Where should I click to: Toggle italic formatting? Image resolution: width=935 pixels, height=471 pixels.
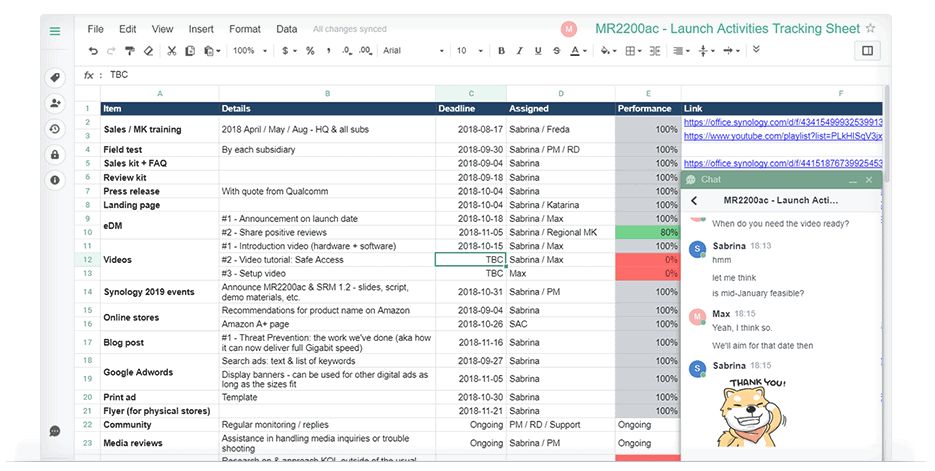519,51
